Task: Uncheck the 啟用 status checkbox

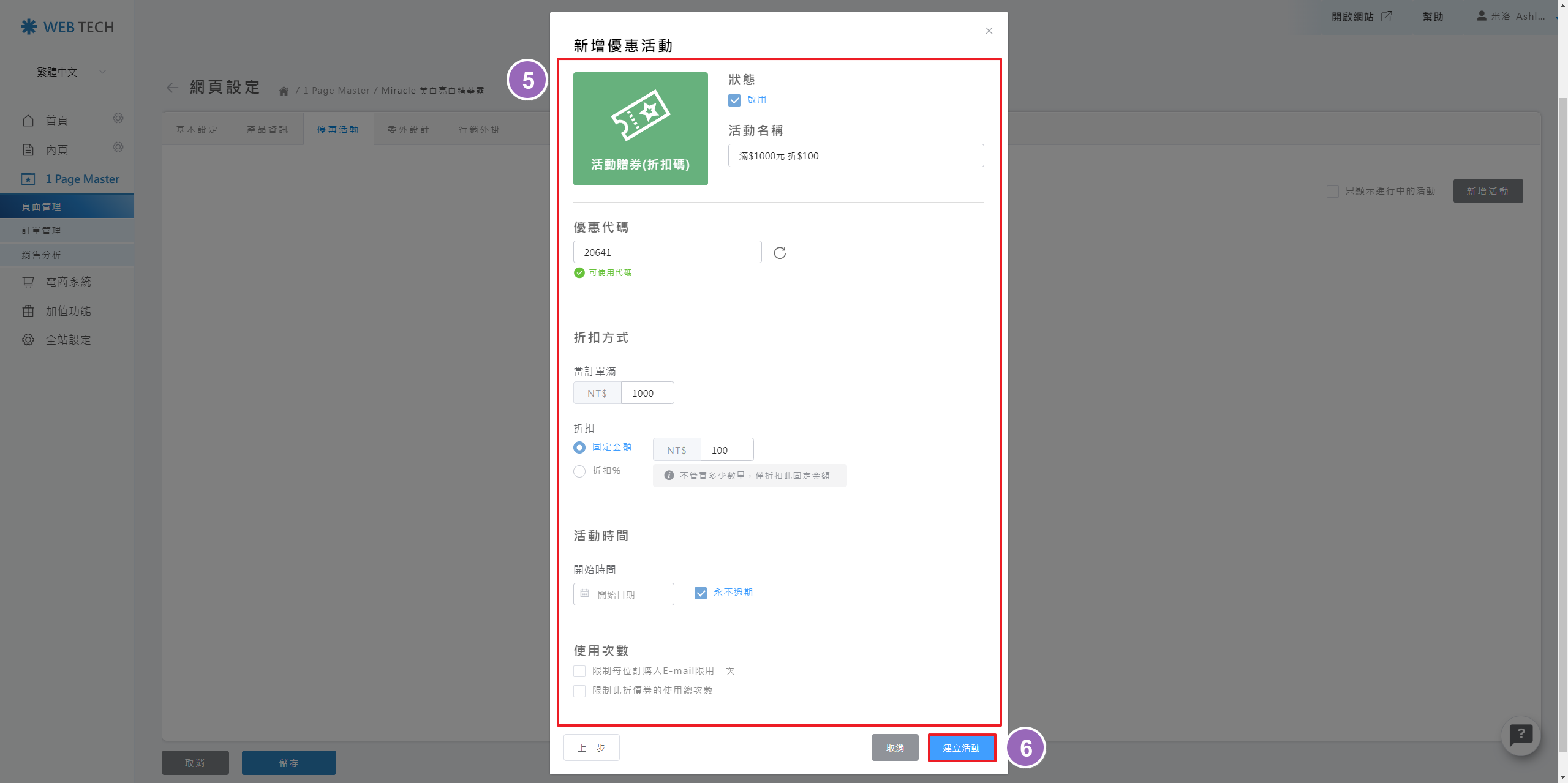Action: click(734, 100)
